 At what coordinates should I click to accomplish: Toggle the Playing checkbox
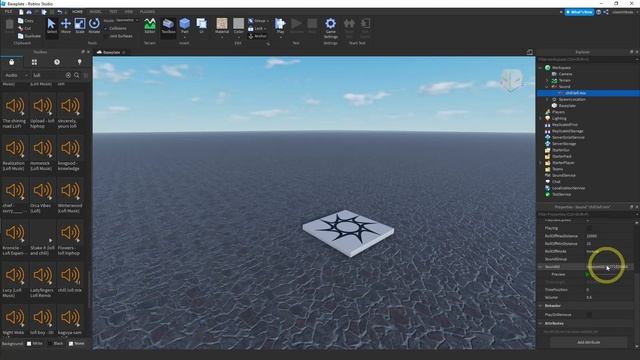point(589,228)
